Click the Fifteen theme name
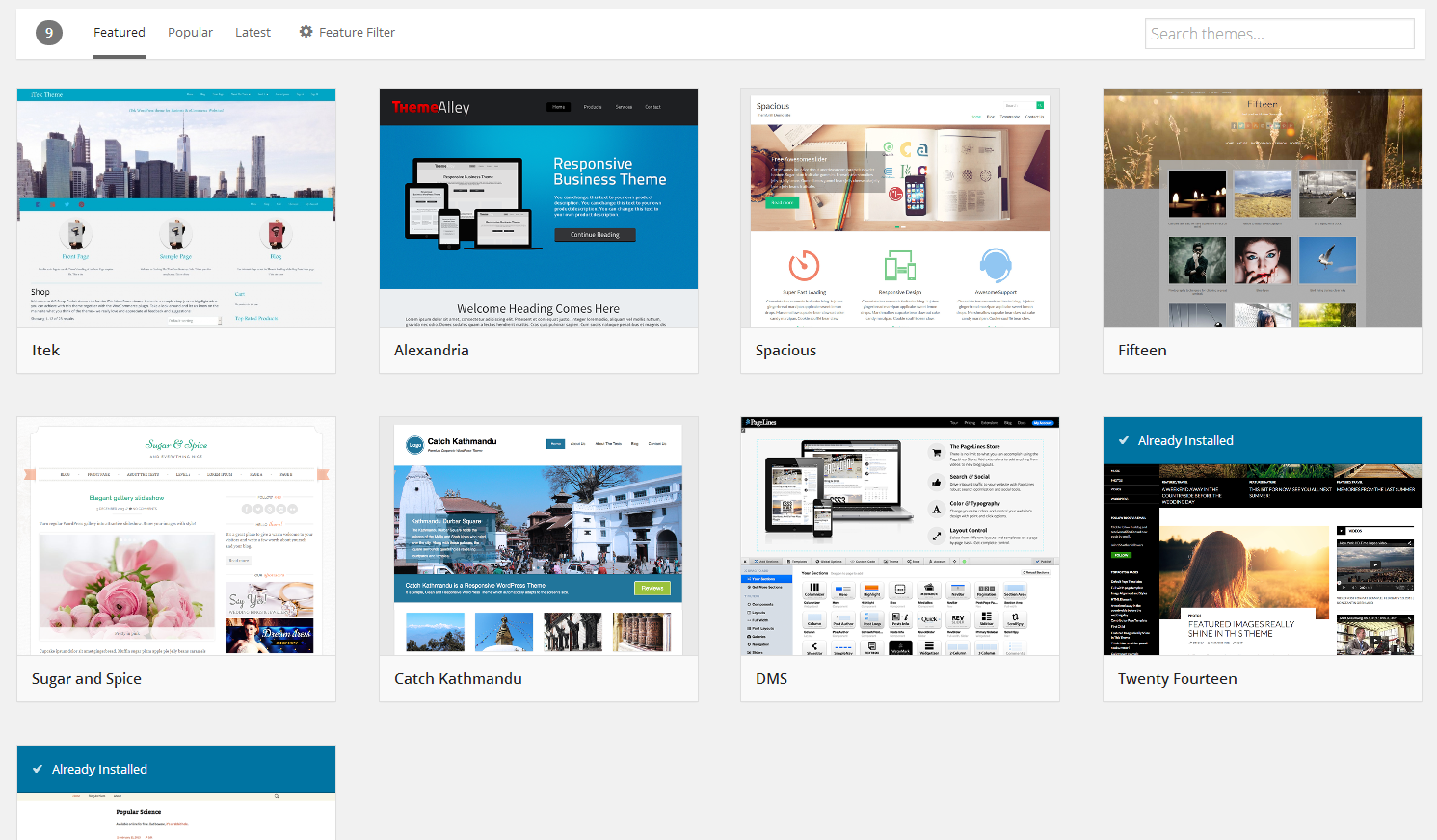Screen dimensions: 1437x840 tap(1142, 351)
